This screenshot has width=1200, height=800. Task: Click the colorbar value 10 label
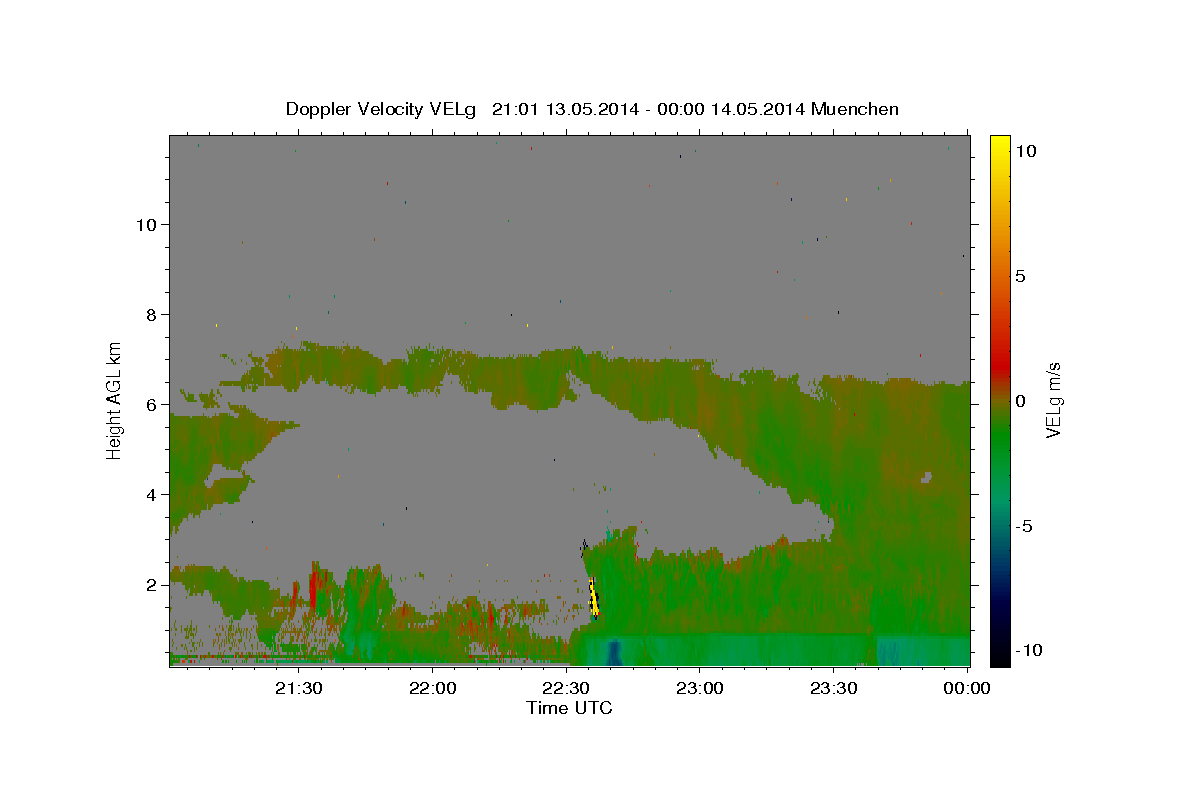click(x=1026, y=150)
